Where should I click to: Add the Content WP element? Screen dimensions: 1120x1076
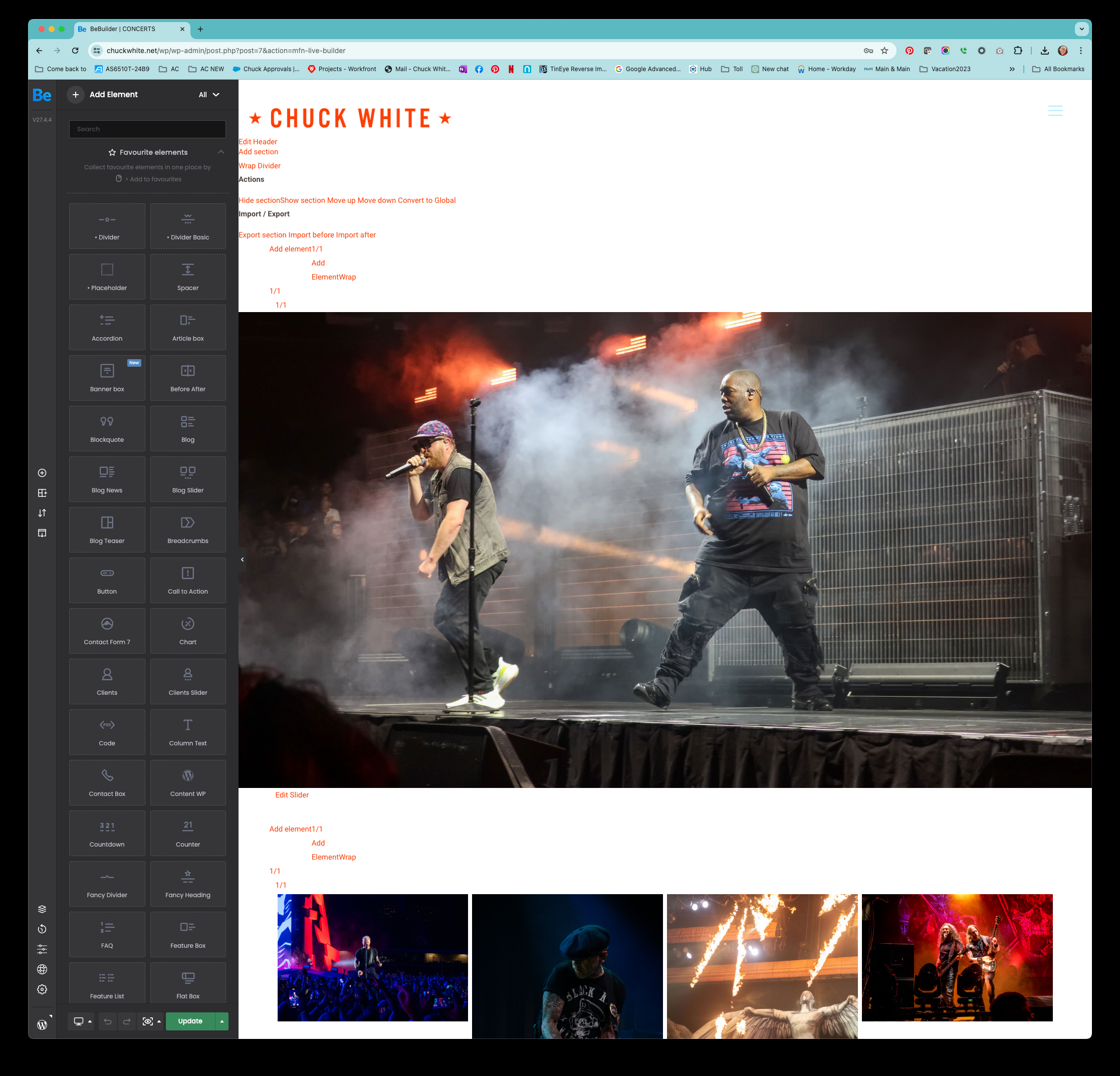point(188,782)
